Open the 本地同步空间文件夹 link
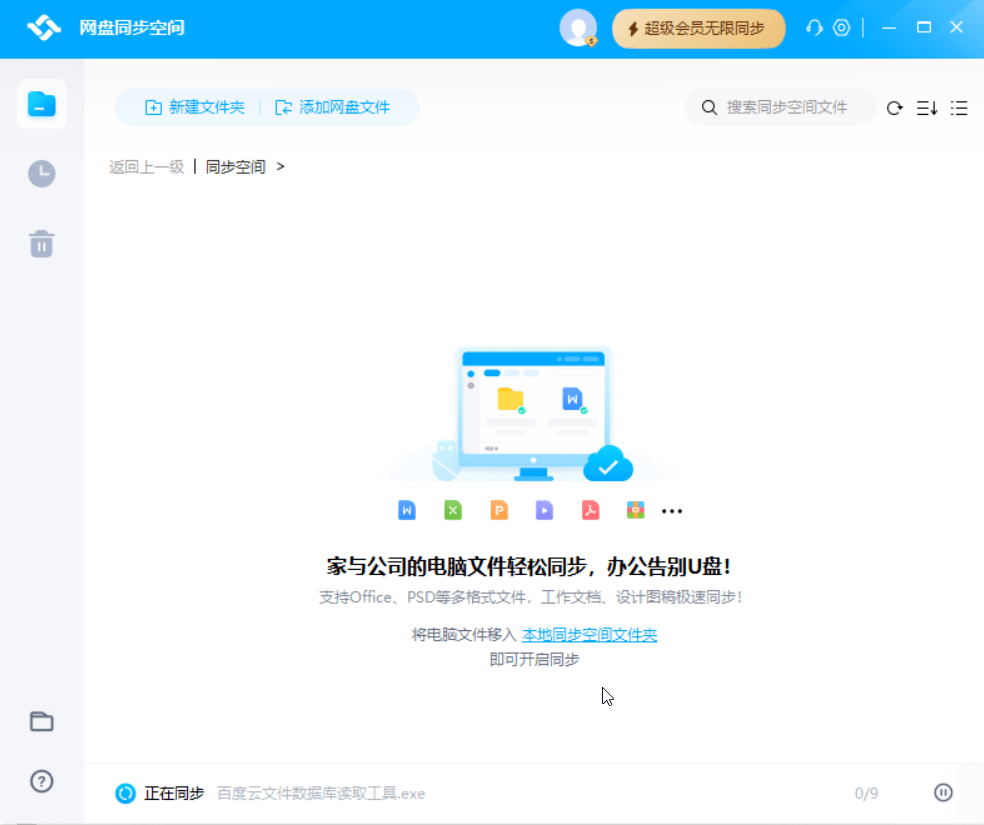The image size is (984, 825). pyautogui.click(x=589, y=635)
